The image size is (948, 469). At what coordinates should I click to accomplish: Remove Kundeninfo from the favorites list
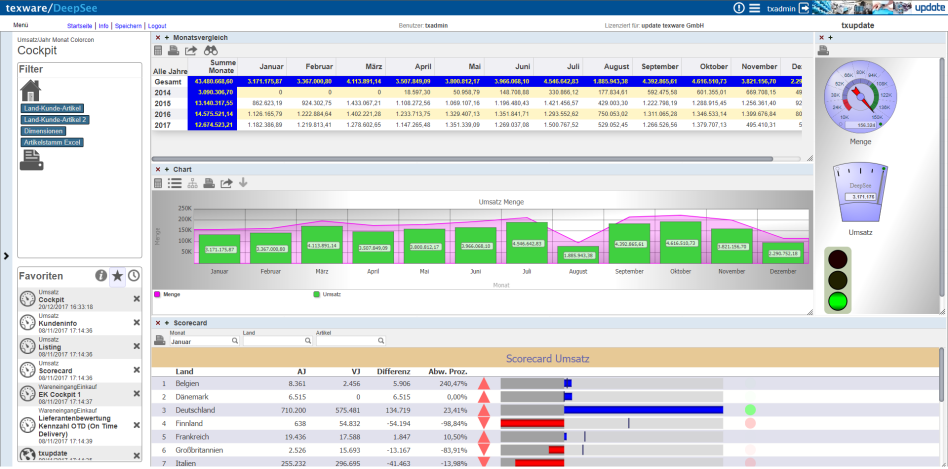point(137,322)
